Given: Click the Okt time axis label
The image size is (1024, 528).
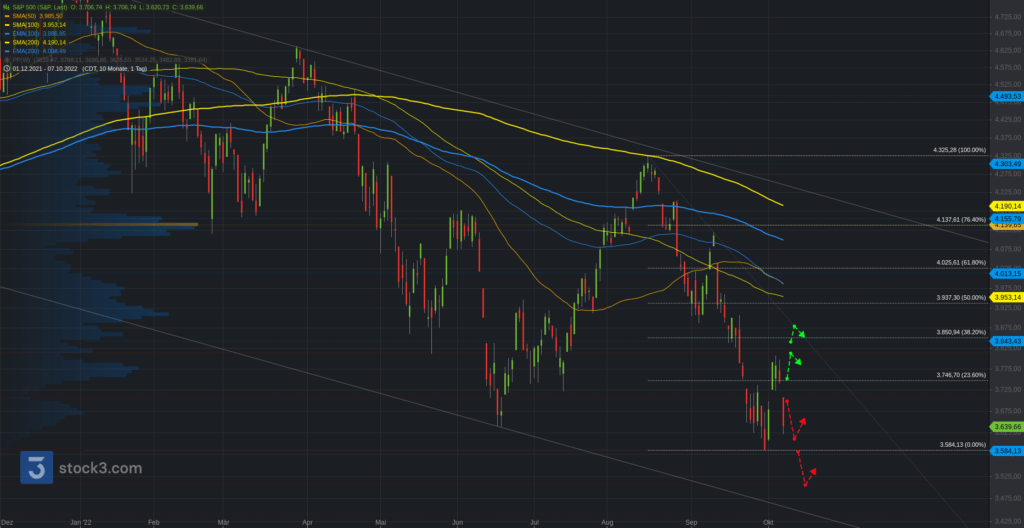Looking at the screenshot, I should pyautogui.click(x=768, y=522).
